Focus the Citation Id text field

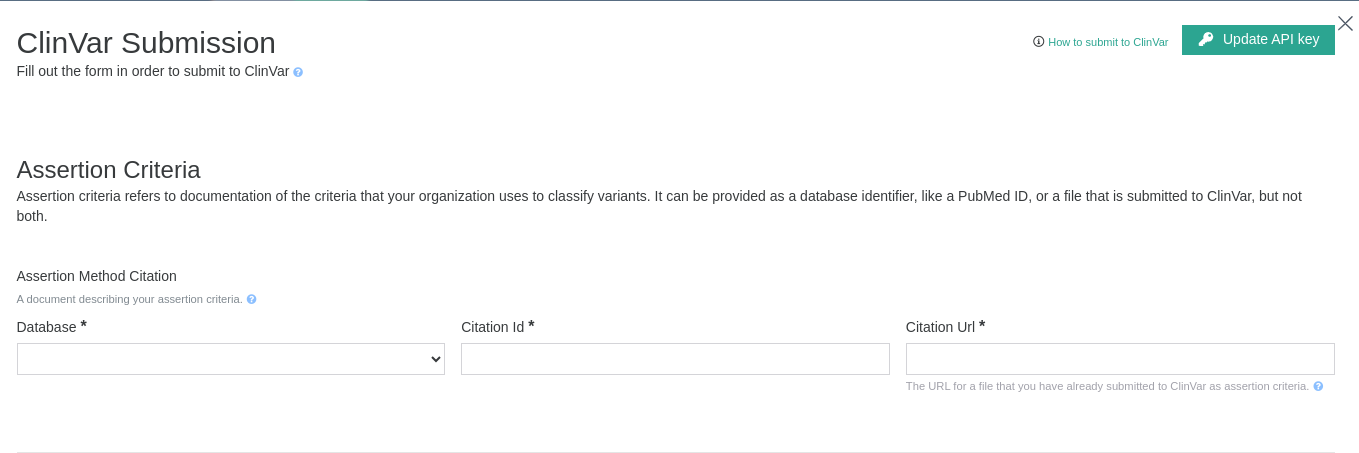click(x=675, y=359)
